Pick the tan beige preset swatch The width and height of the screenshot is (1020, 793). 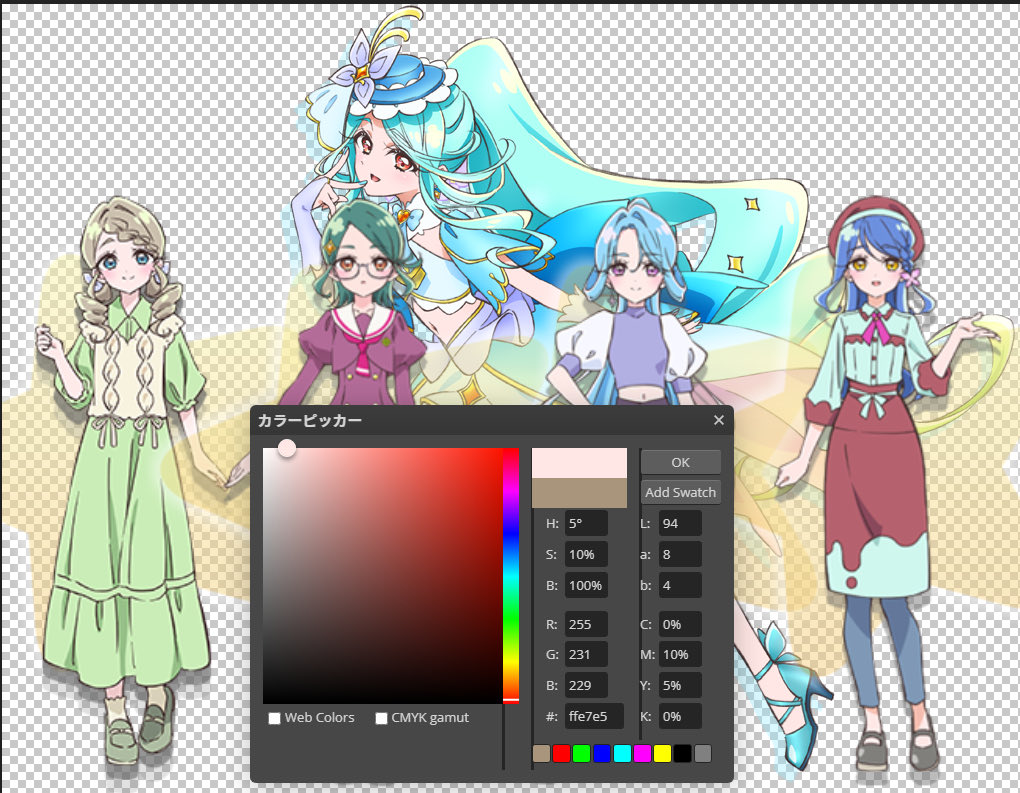click(x=541, y=753)
